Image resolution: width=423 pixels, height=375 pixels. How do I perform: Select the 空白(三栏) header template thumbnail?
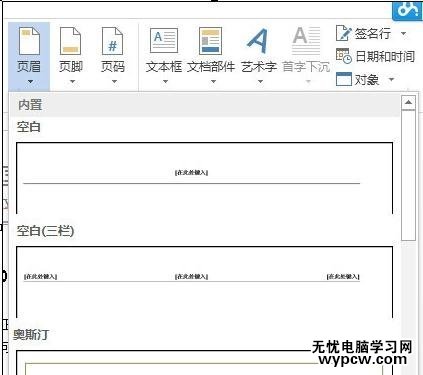pos(204,282)
